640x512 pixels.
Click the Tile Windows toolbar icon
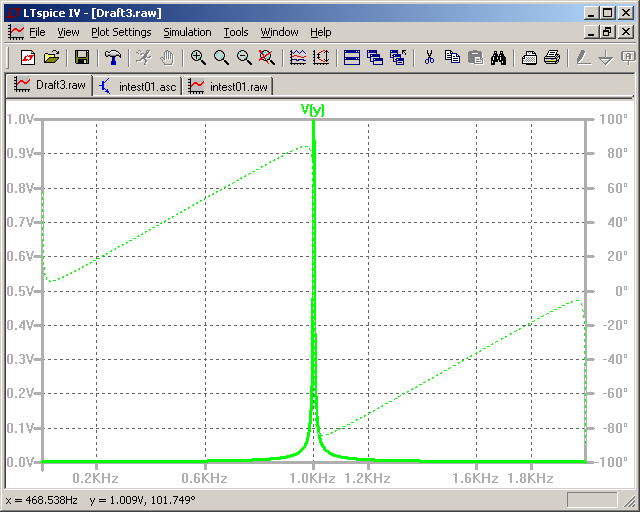351,58
